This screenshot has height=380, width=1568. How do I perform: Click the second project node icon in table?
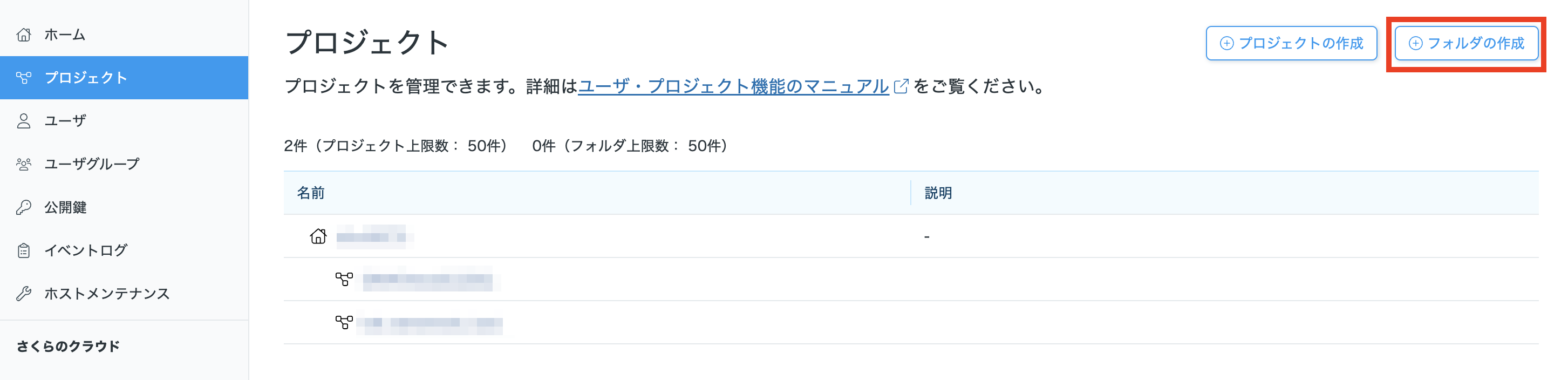click(344, 322)
